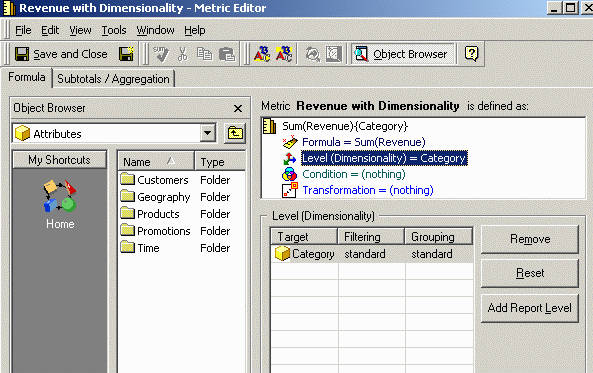Expand the Attributes dropdown arrow

click(207, 133)
